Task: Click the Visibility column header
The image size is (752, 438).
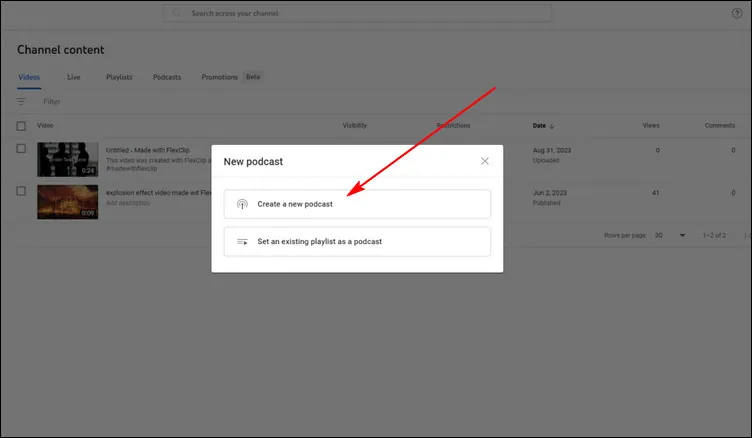Action: point(354,126)
